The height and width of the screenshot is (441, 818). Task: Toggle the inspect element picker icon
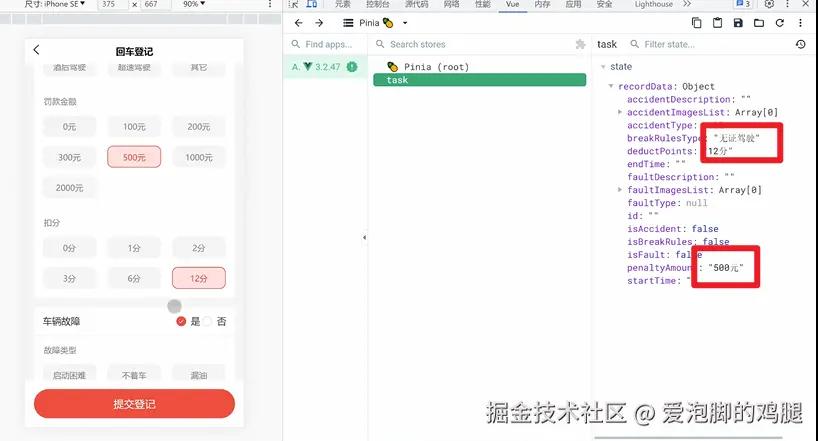(294, 4)
